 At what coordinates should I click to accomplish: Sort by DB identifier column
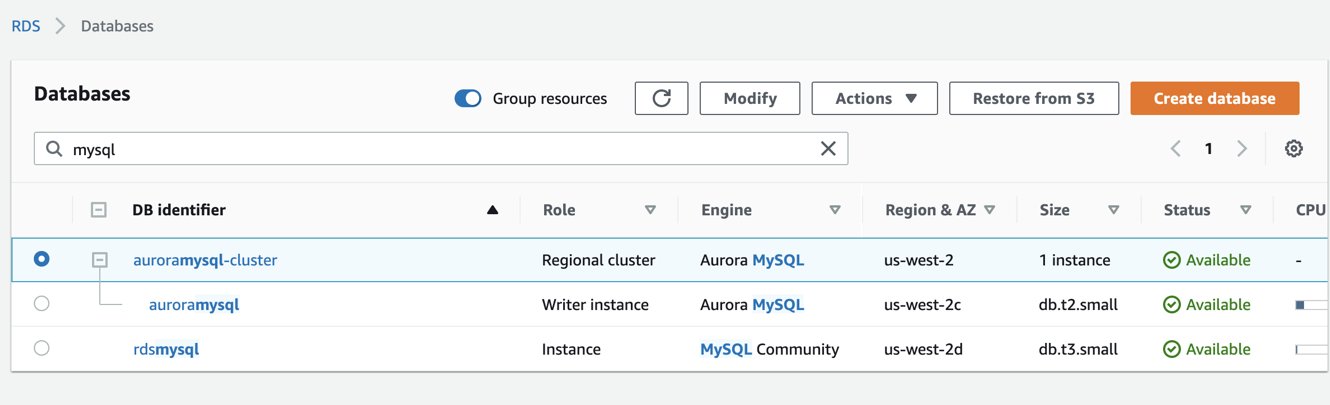[x=492, y=210]
